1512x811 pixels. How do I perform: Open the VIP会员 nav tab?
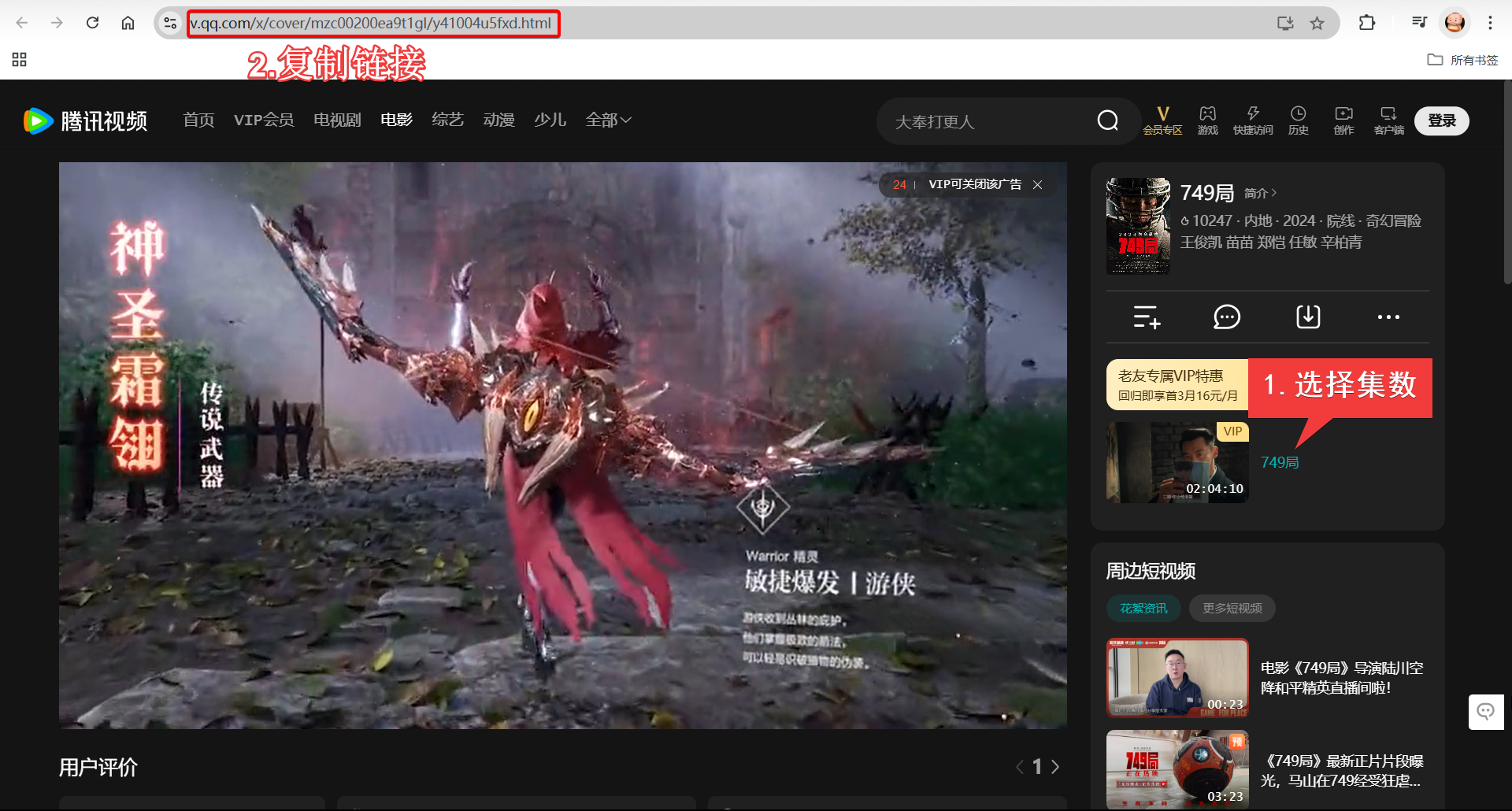264,120
